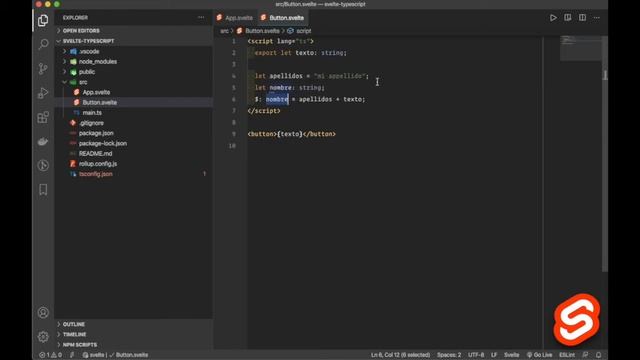The height and width of the screenshot is (360, 640).
Task: Click the ESLint status bar item
Action: click(567, 355)
